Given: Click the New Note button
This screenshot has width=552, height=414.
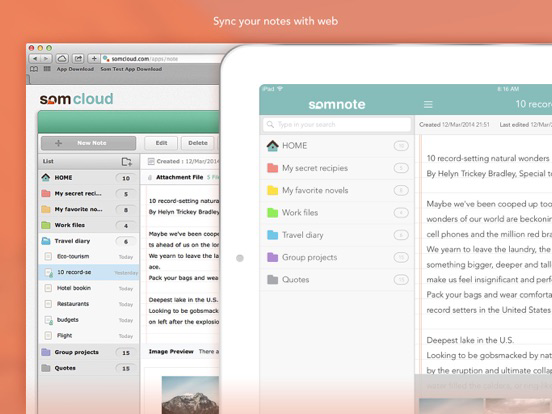Looking at the screenshot, I should tap(88, 143).
